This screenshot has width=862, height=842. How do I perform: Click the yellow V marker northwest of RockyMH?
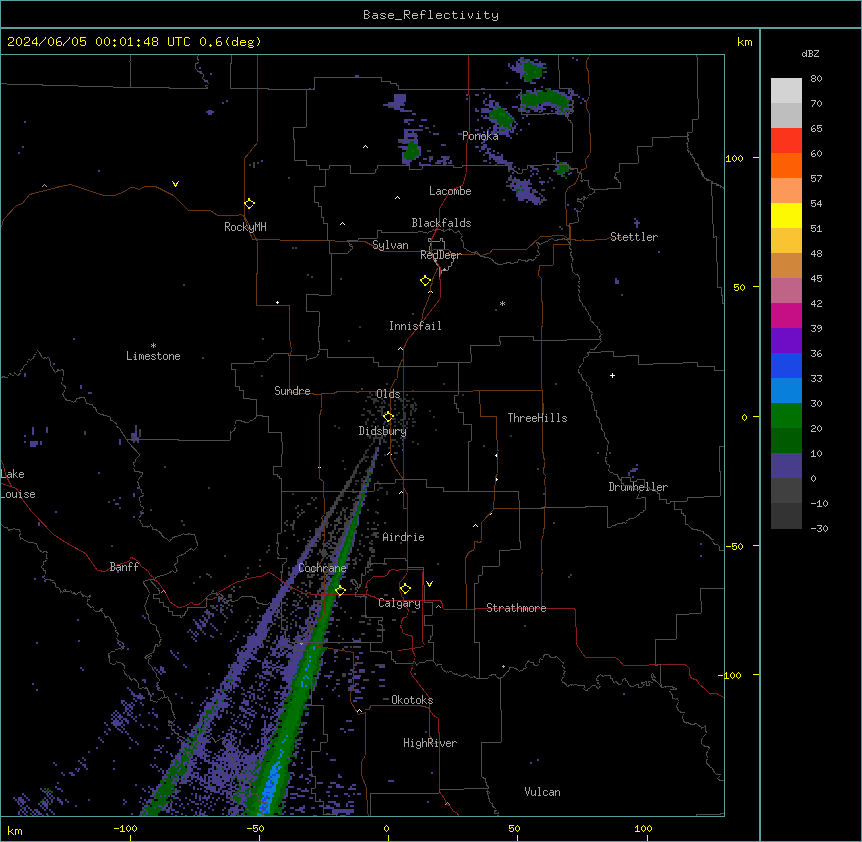pyautogui.click(x=175, y=184)
